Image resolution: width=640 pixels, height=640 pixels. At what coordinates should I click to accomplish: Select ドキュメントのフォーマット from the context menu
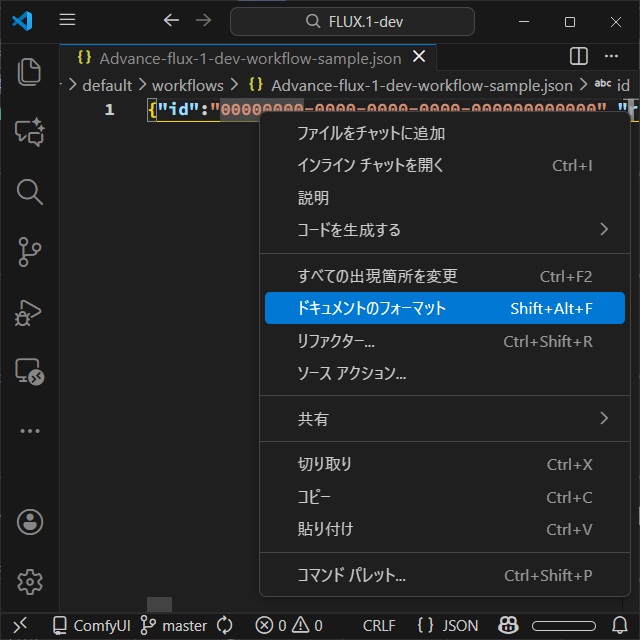pyautogui.click(x=445, y=308)
